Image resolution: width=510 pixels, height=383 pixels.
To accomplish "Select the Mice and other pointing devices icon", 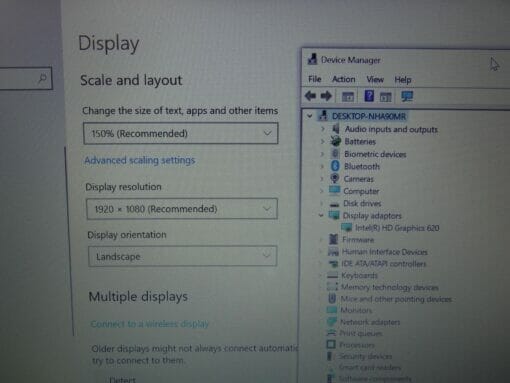I will coord(332,298).
